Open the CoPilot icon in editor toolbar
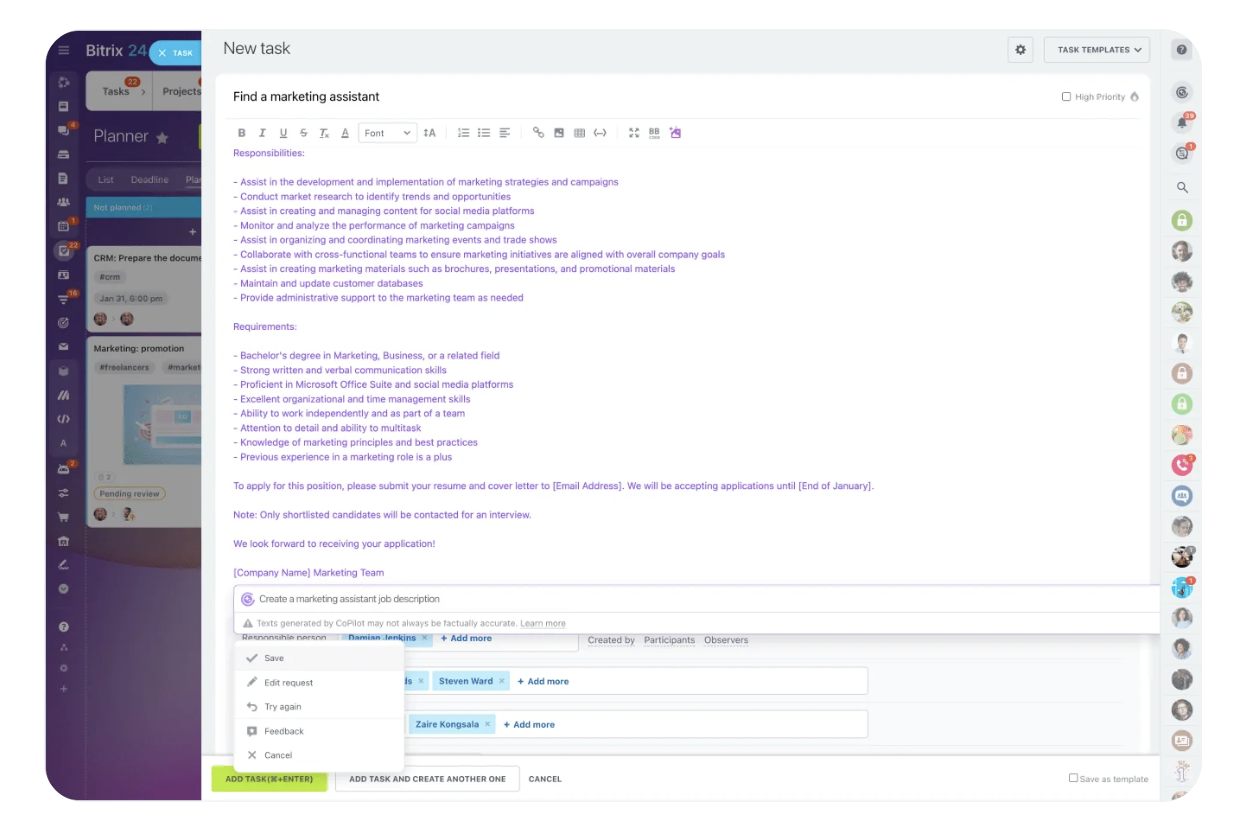 click(675, 133)
